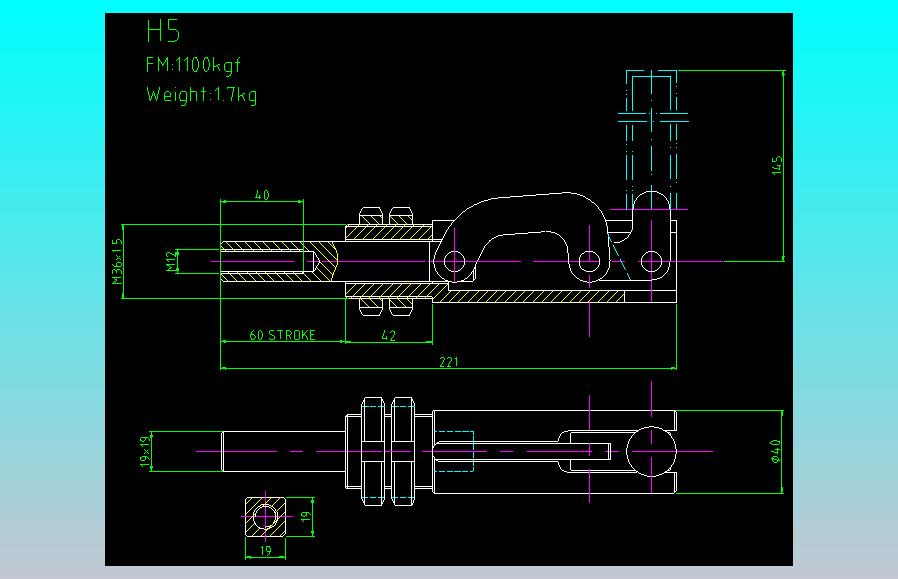Click the 19 dimension below square section
Viewport: 898px width, 579px height.
coord(266,550)
